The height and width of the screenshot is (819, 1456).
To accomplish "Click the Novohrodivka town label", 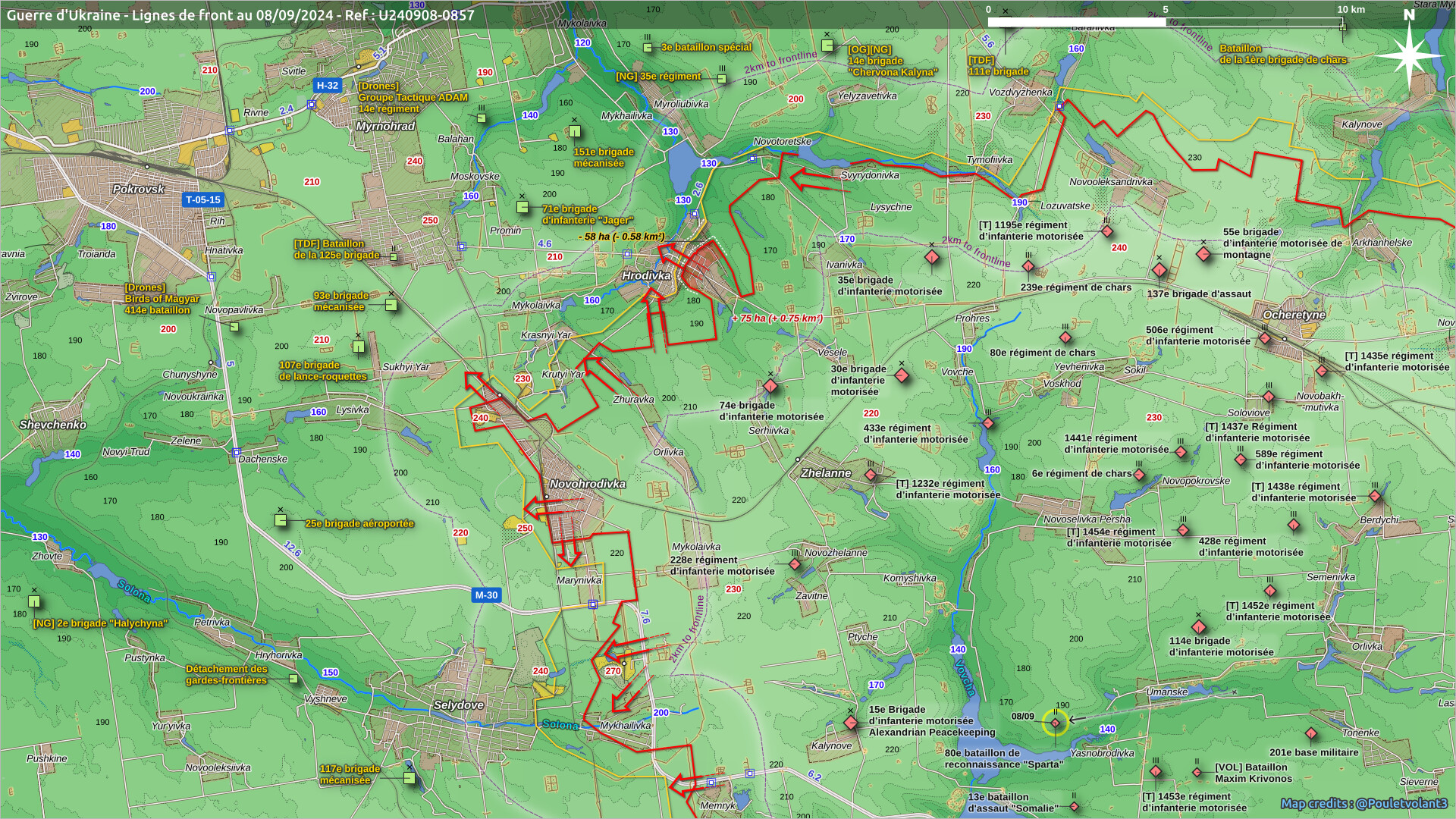I will point(587,484).
